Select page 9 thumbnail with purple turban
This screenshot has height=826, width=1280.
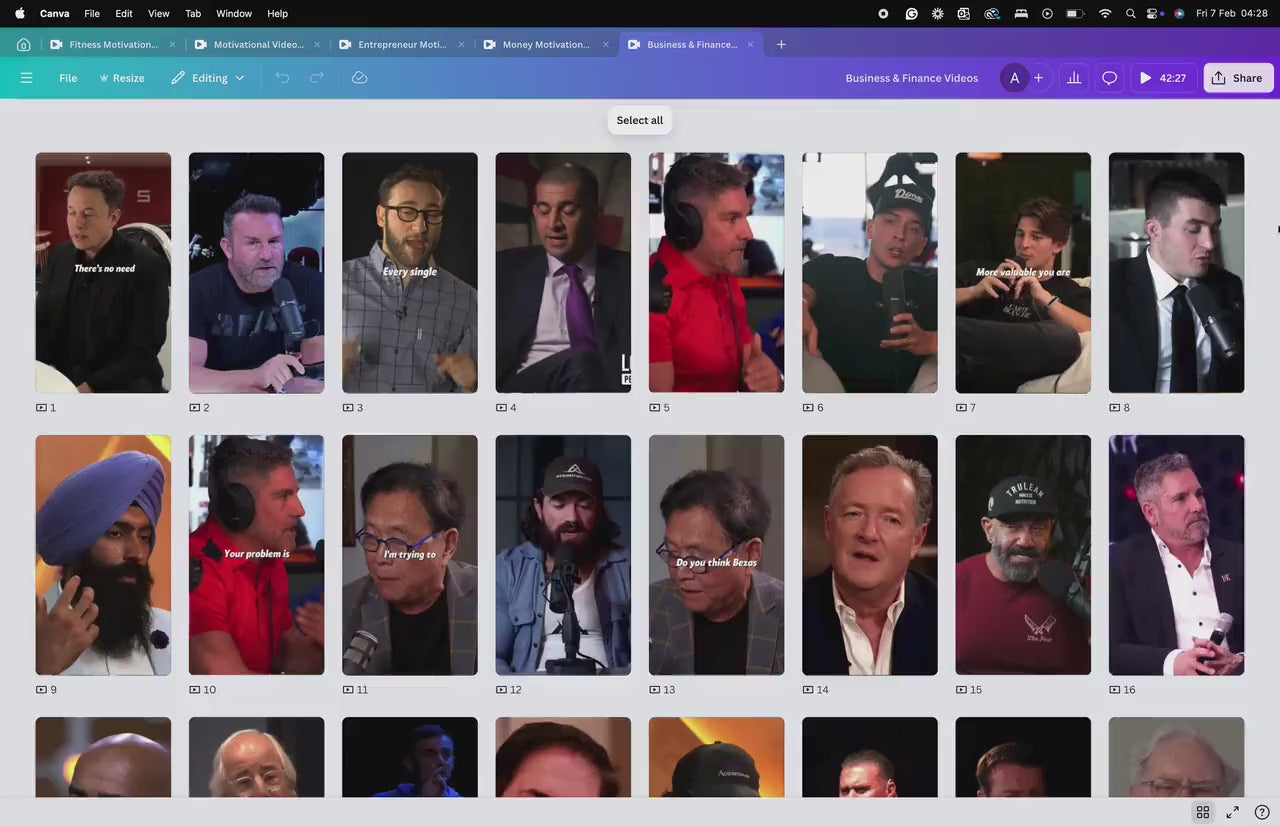click(103, 555)
